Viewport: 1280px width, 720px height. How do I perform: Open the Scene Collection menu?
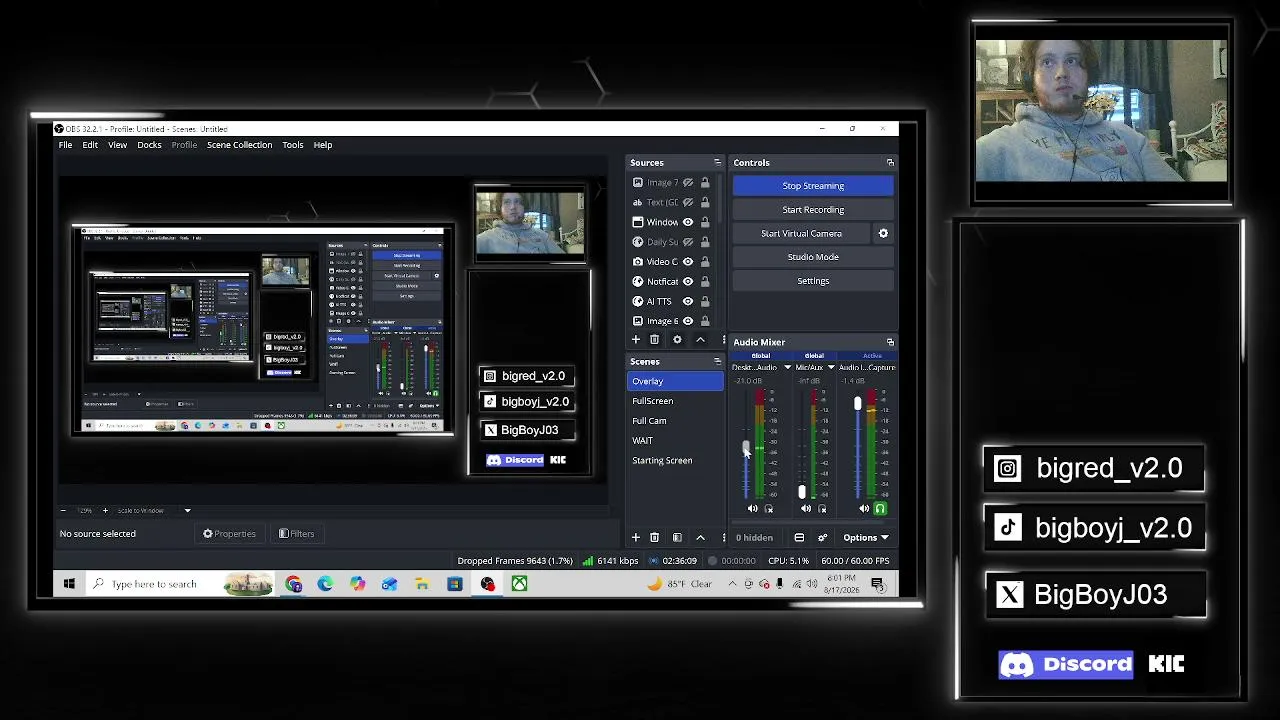tap(239, 145)
